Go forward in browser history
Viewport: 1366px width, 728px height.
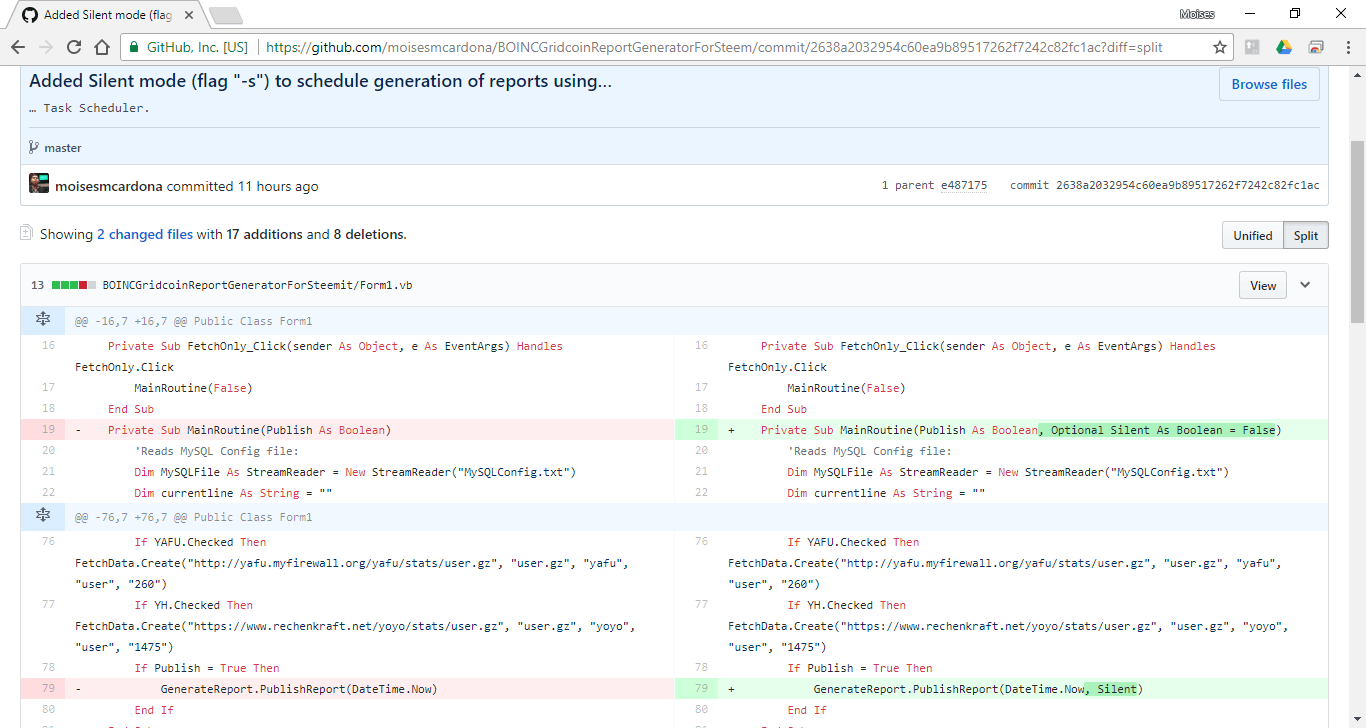pos(46,47)
